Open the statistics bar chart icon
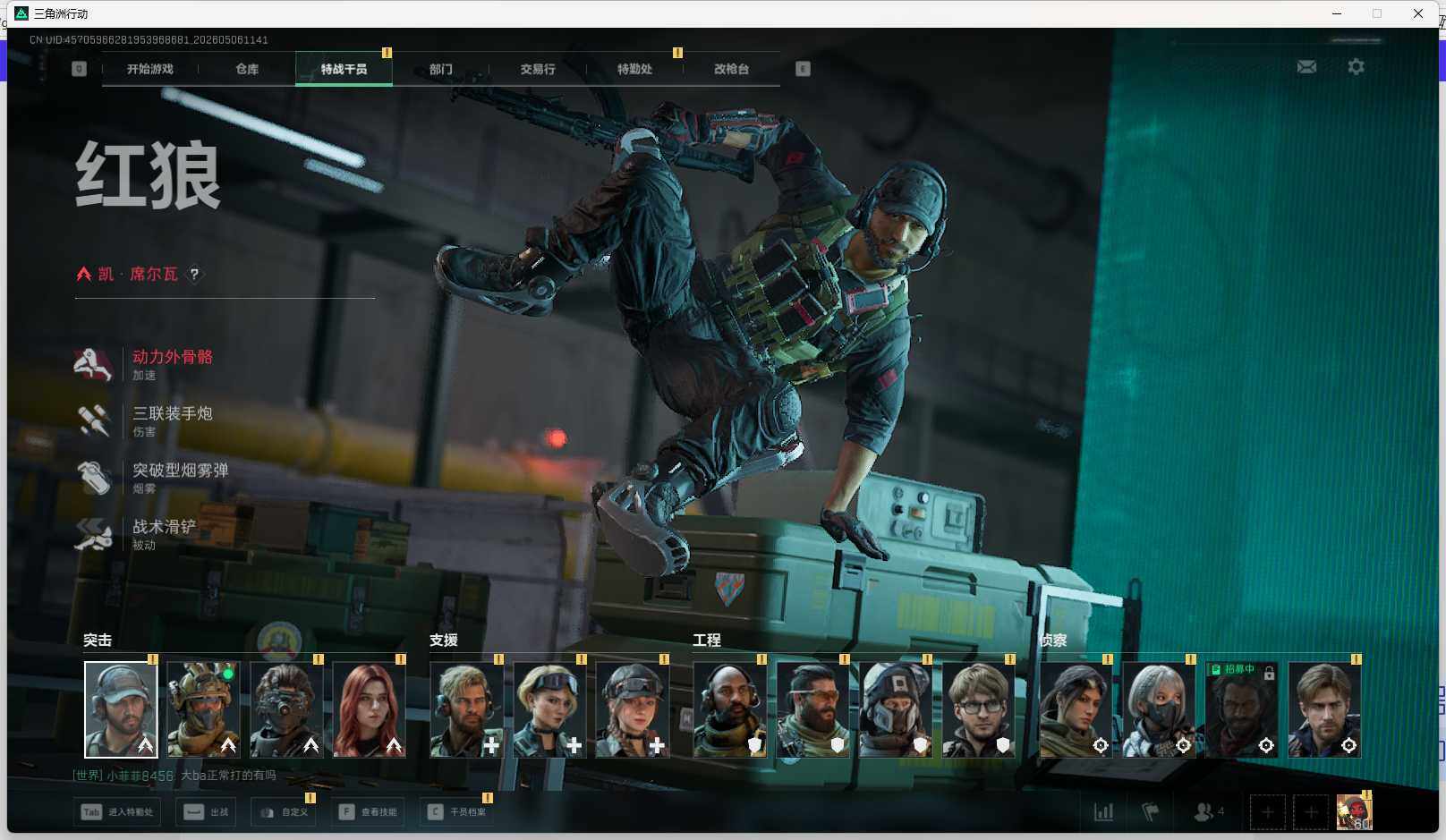1446x840 pixels. pos(1103,811)
